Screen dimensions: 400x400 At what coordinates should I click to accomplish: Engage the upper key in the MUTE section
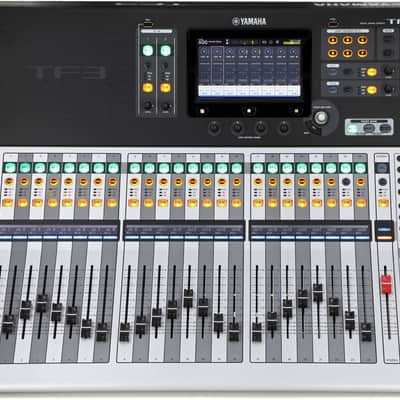tap(388, 39)
